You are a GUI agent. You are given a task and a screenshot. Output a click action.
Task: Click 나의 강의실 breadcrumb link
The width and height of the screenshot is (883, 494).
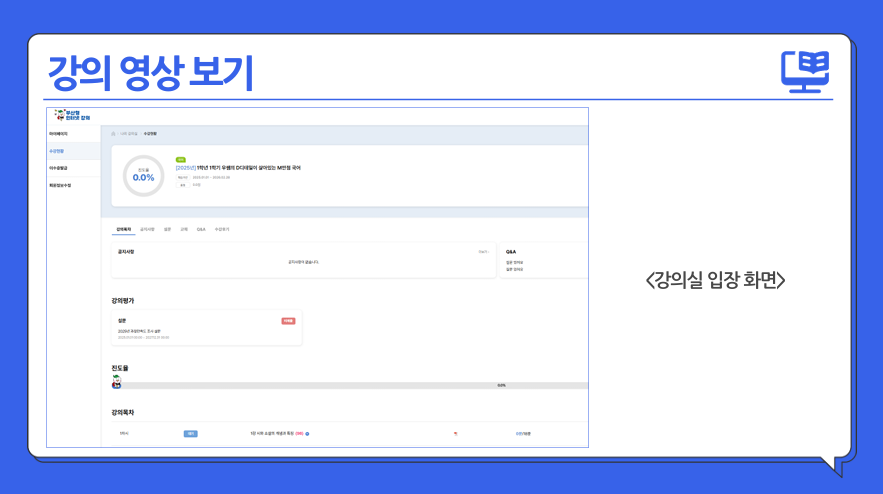129,133
